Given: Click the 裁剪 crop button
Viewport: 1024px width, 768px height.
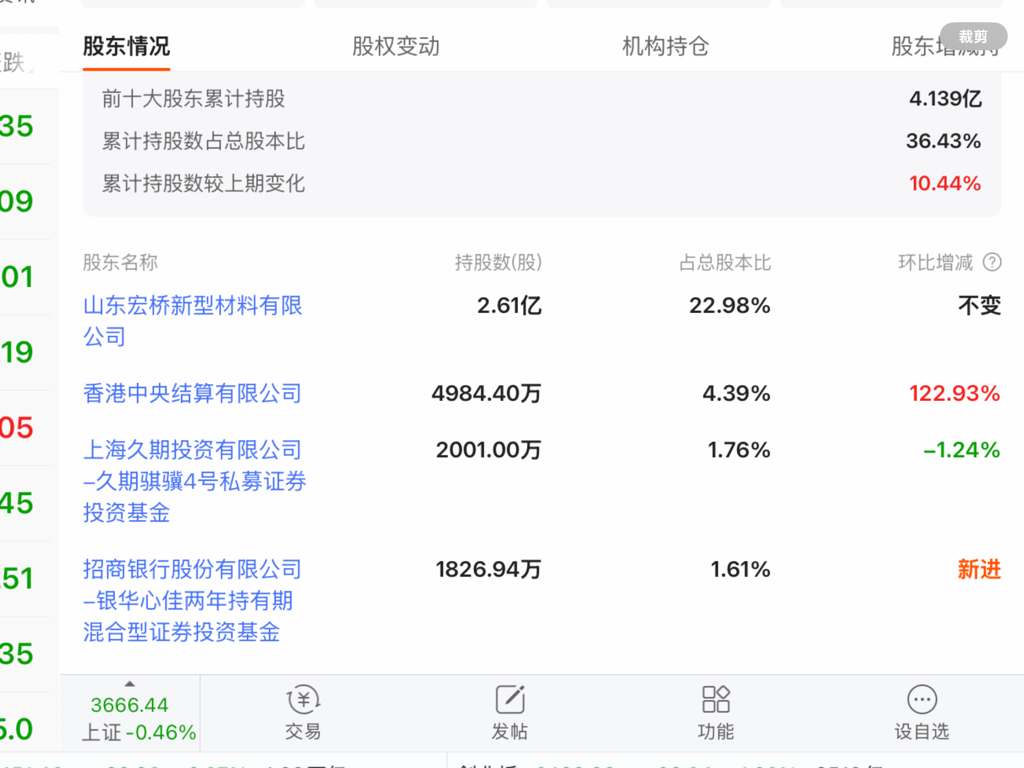Looking at the screenshot, I should pyautogui.click(x=973, y=36).
